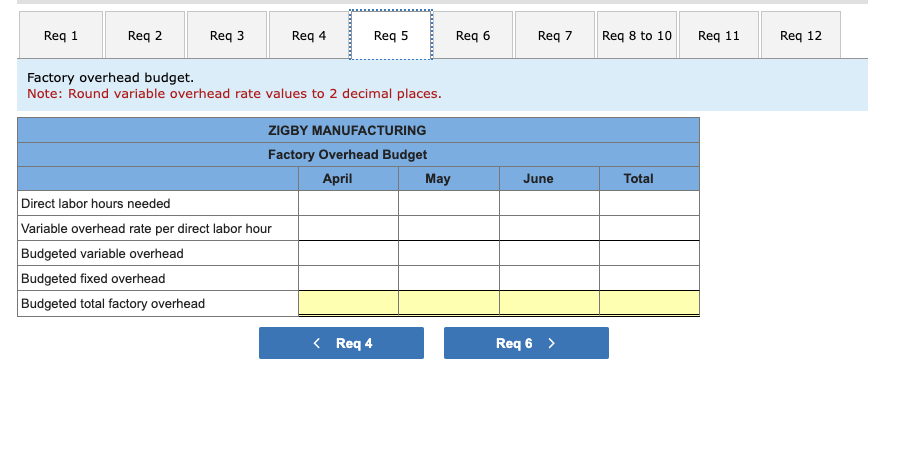Viewport: 904px width, 472px height.
Task: Click the June column header
Action: [x=549, y=179]
